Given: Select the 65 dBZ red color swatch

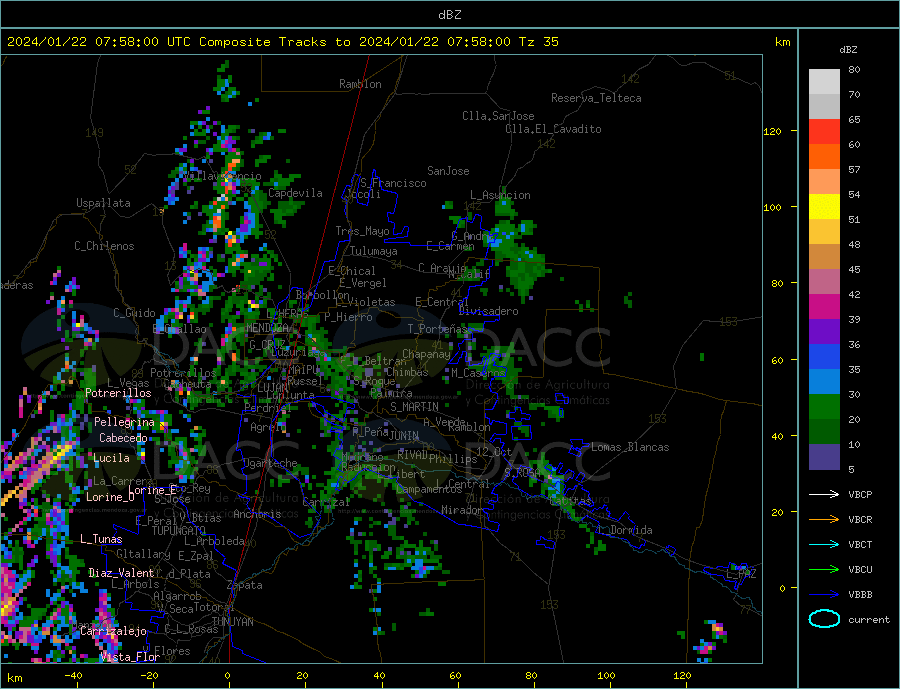Looking at the screenshot, I should click(x=824, y=131).
